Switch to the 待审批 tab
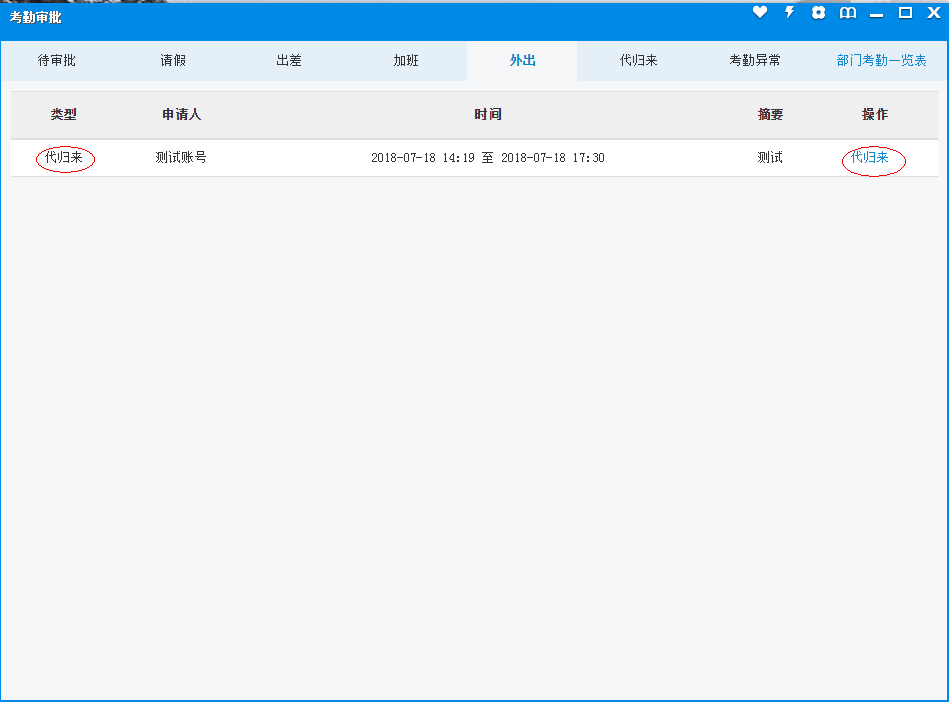The image size is (949, 702). 57,61
